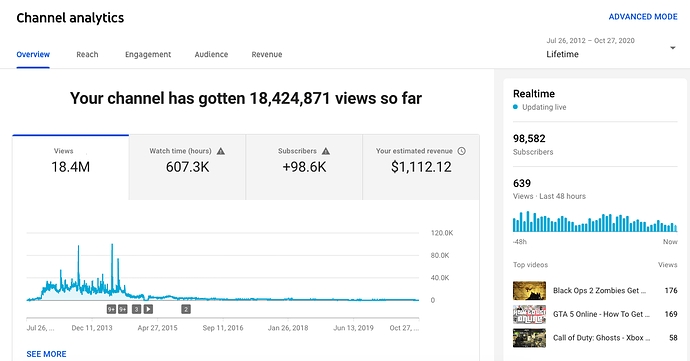Open the Audience tab
Image resolution: width=690 pixels, height=361 pixels.
click(x=211, y=55)
